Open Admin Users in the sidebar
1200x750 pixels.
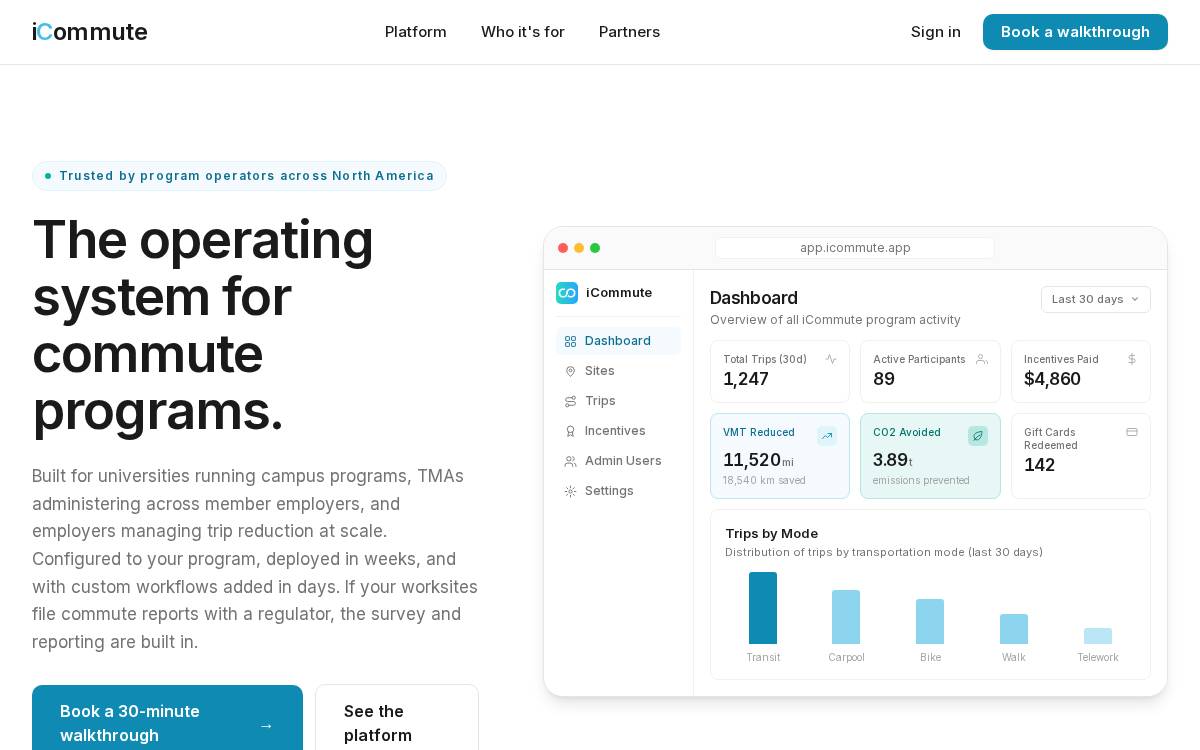(618, 461)
